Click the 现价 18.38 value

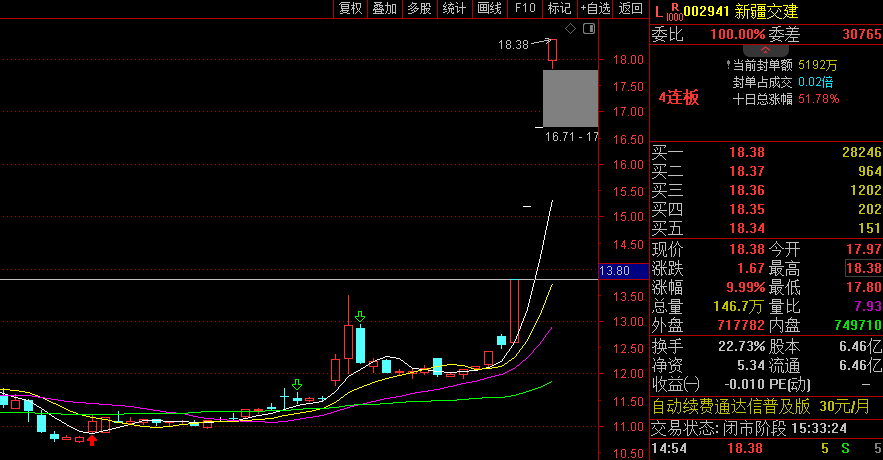(x=747, y=249)
